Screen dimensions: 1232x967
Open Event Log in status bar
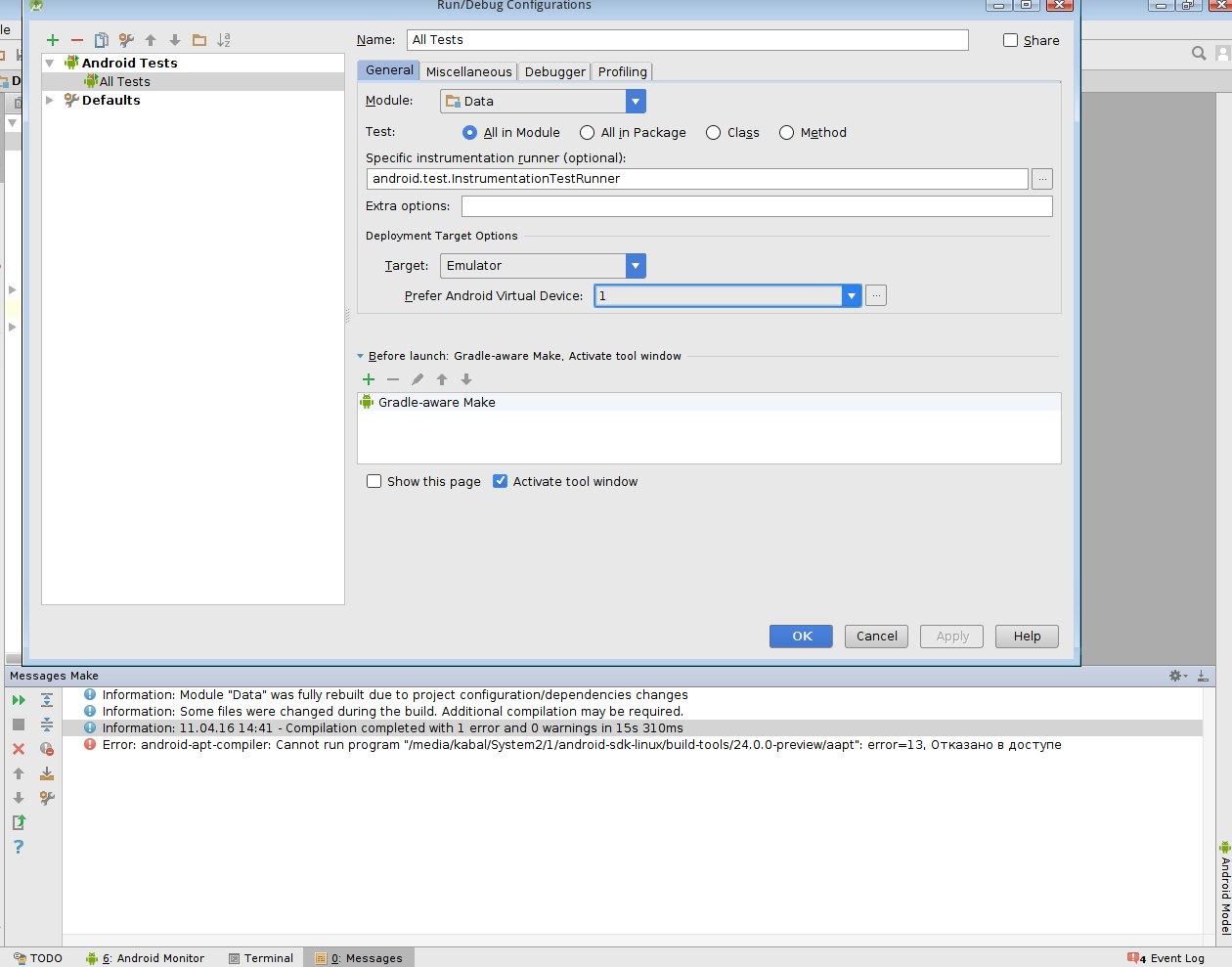[1166, 958]
